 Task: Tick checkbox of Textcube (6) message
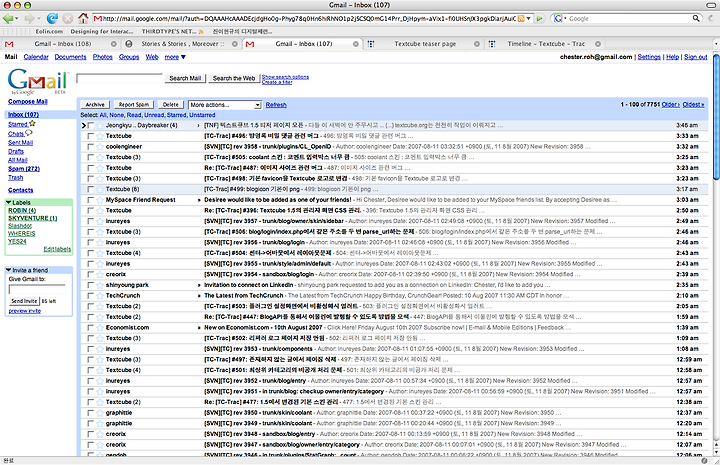tap(90, 189)
